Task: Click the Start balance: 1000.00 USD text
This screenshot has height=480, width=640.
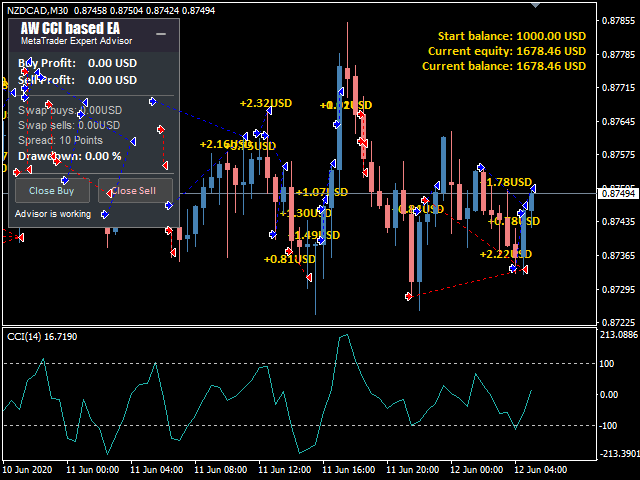Action: coord(512,36)
